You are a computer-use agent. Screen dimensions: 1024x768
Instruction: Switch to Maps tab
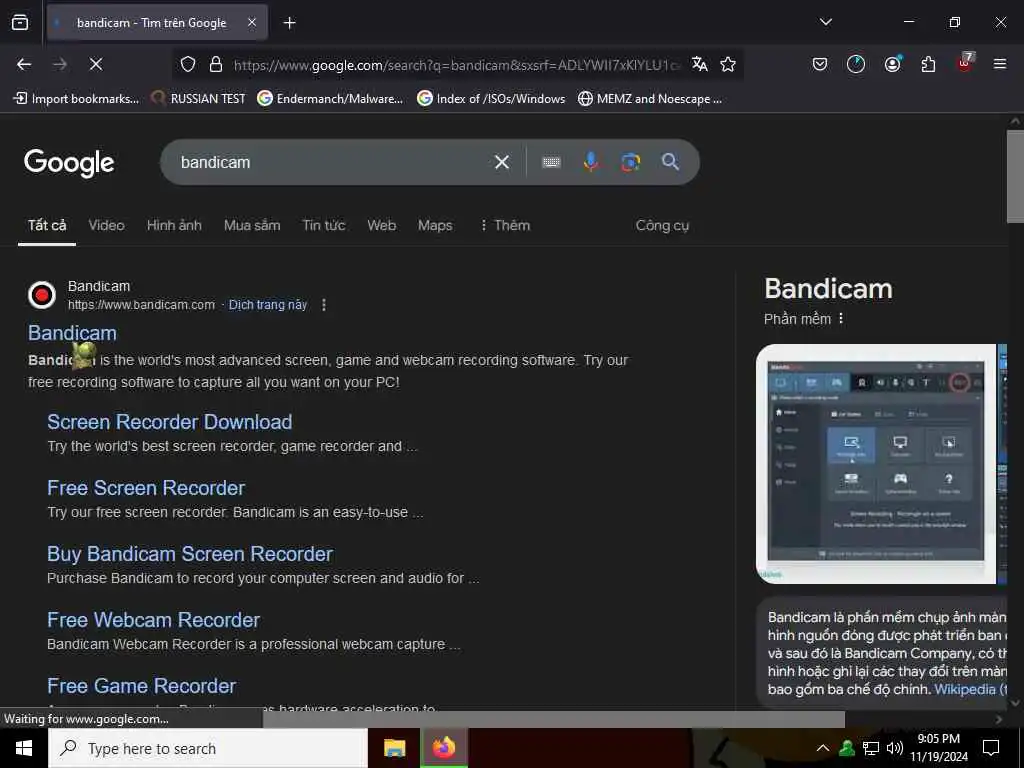point(435,225)
